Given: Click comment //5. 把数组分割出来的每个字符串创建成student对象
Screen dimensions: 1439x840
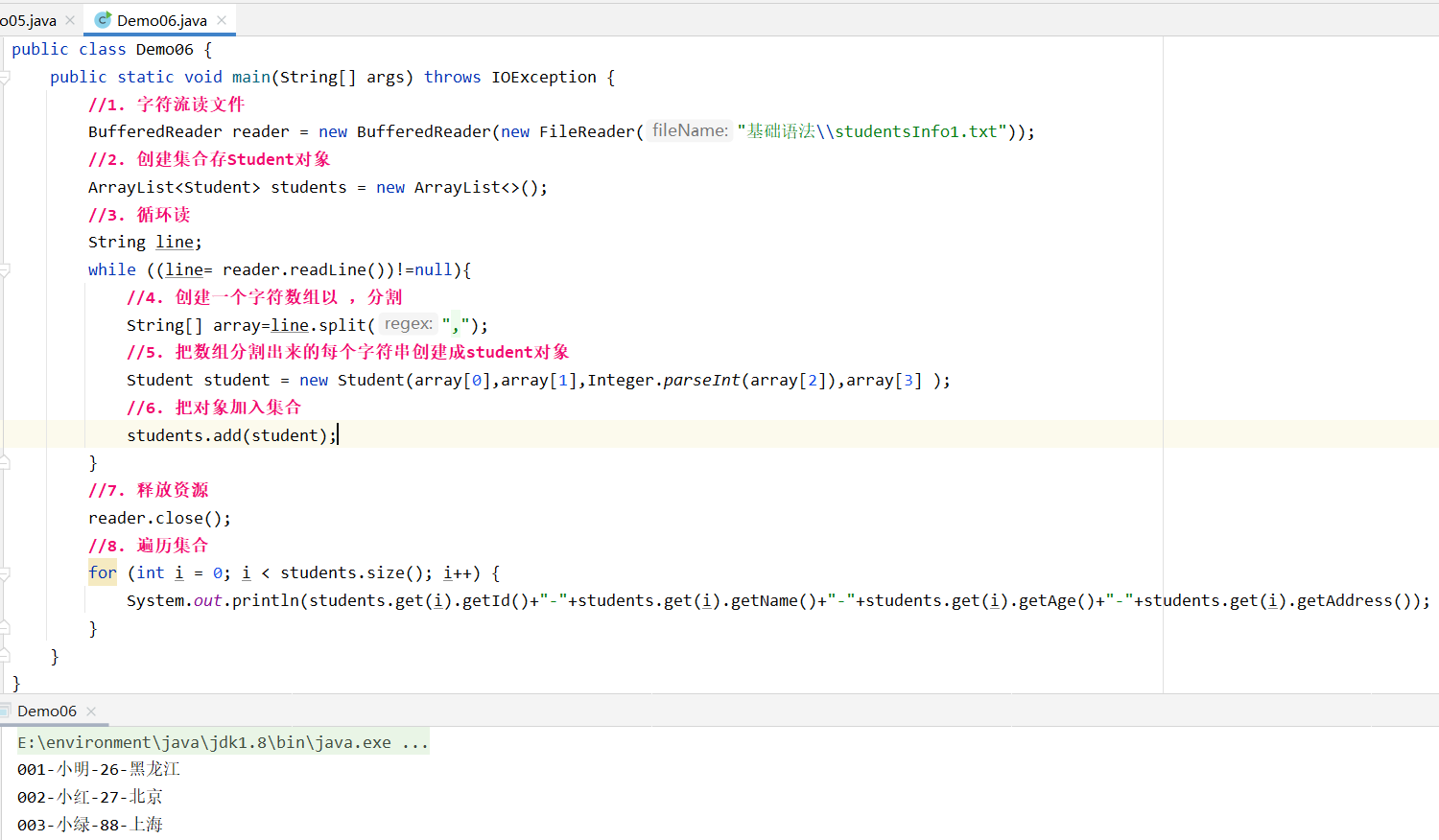Looking at the screenshot, I should click(348, 352).
